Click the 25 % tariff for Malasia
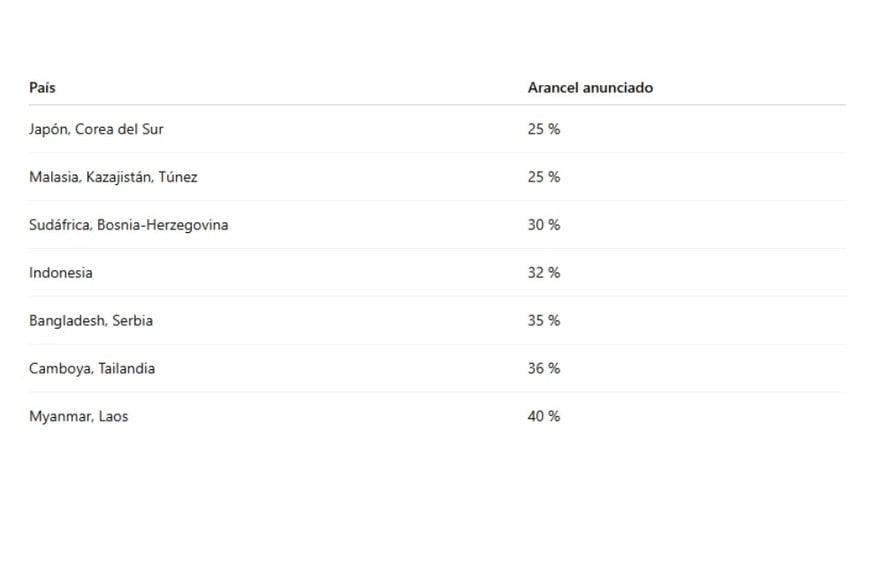The height and width of the screenshot is (580, 870). pos(544,177)
